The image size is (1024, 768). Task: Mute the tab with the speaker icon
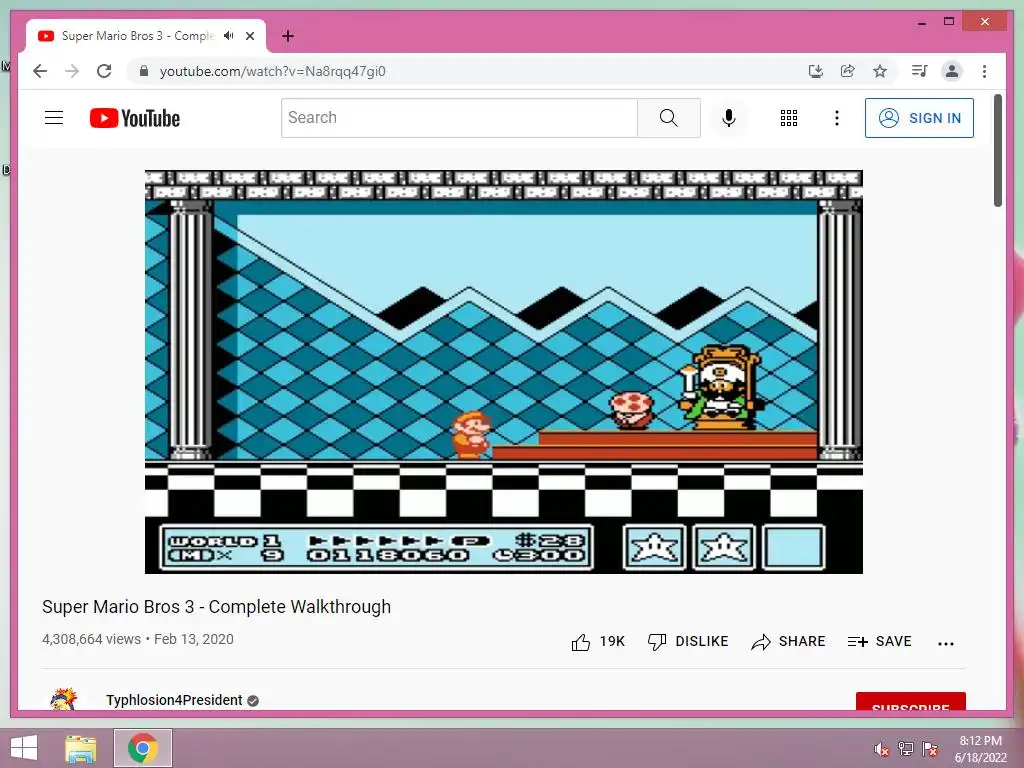tap(229, 36)
